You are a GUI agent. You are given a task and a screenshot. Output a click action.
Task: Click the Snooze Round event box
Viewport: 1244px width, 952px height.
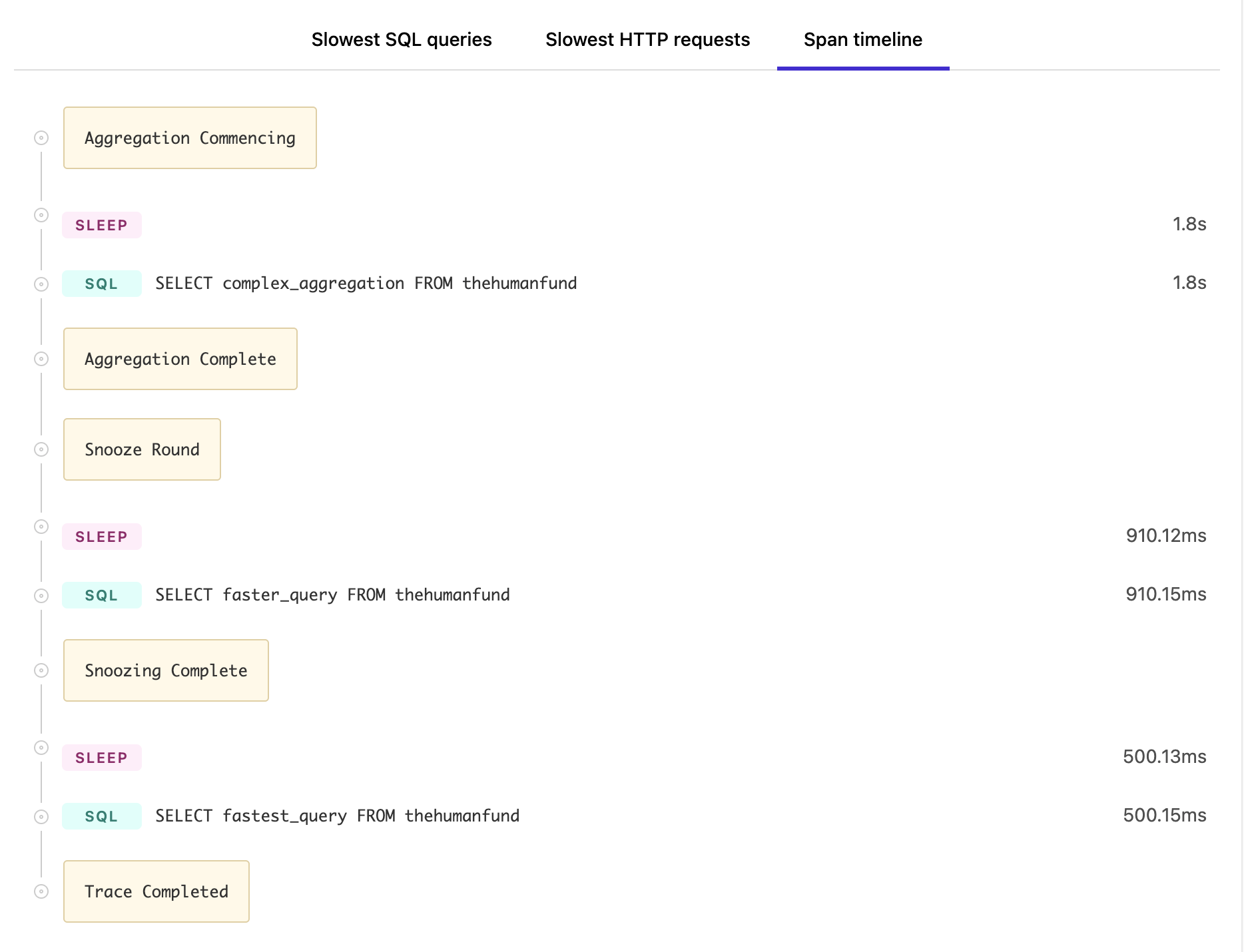coord(142,449)
